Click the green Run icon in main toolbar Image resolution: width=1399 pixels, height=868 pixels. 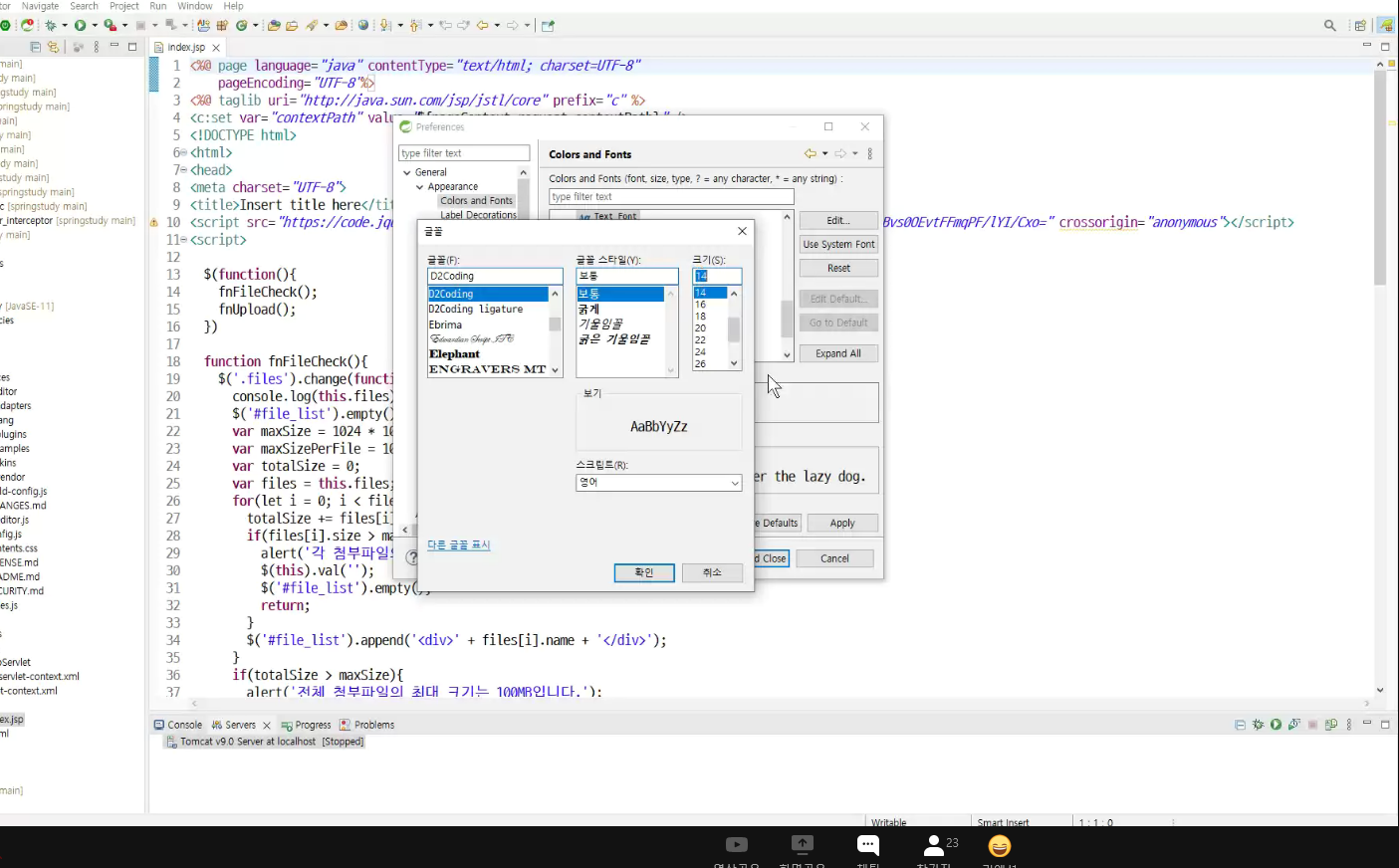pyautogui.click(x=80, y=25)
